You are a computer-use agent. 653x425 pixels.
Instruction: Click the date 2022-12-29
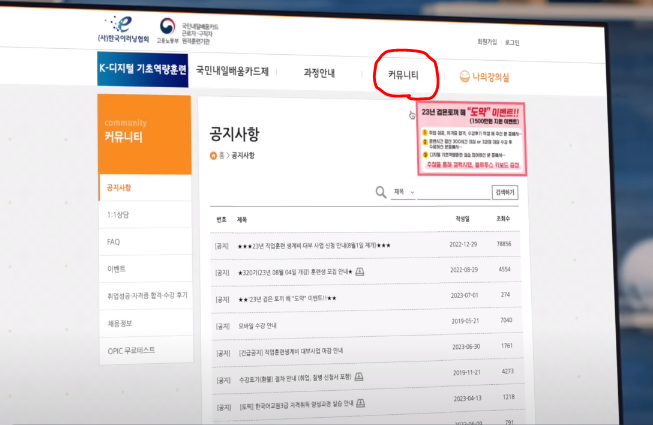463,244
